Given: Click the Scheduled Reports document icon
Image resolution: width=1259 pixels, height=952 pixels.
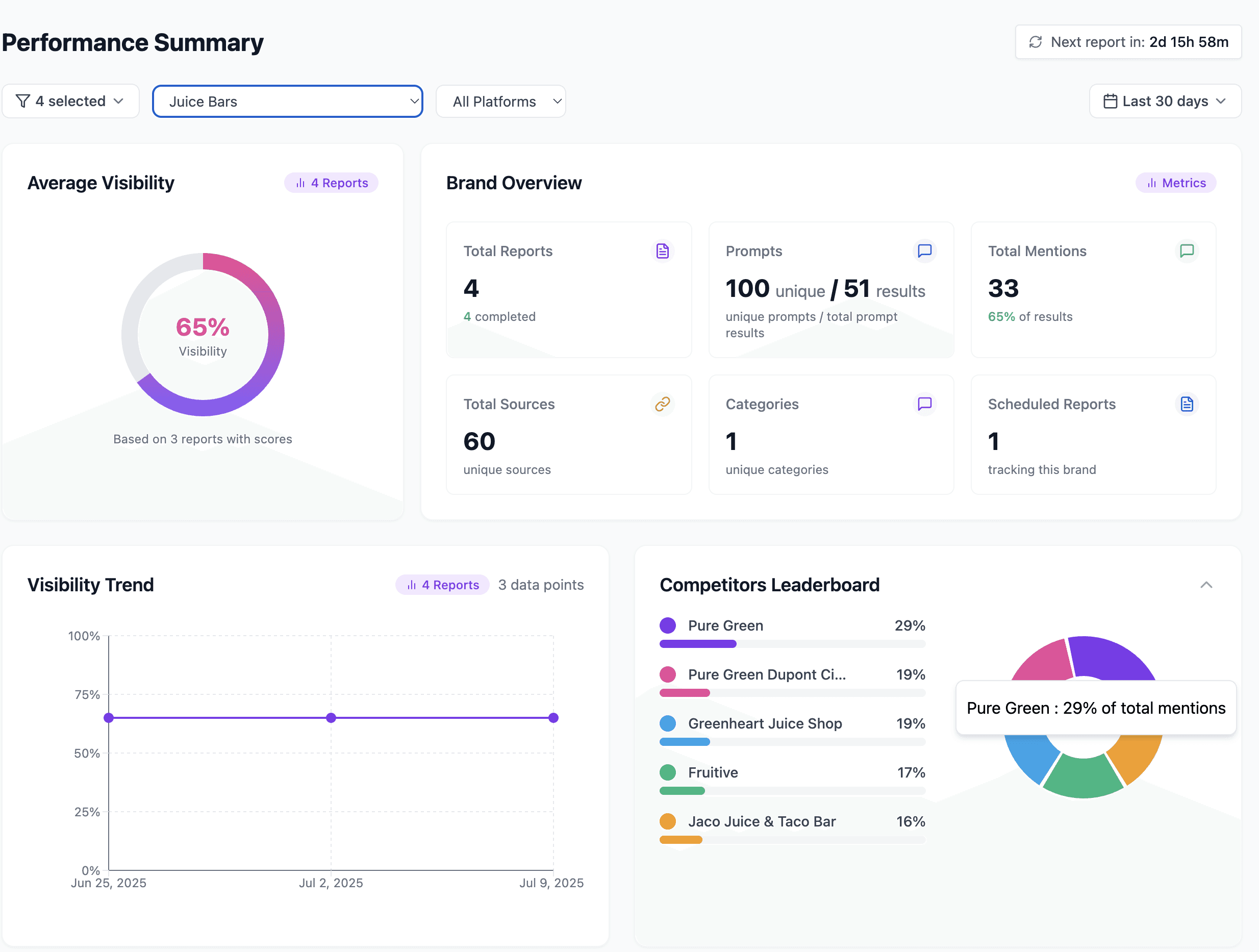Looking at the screenshot, I should [1187, 404].
